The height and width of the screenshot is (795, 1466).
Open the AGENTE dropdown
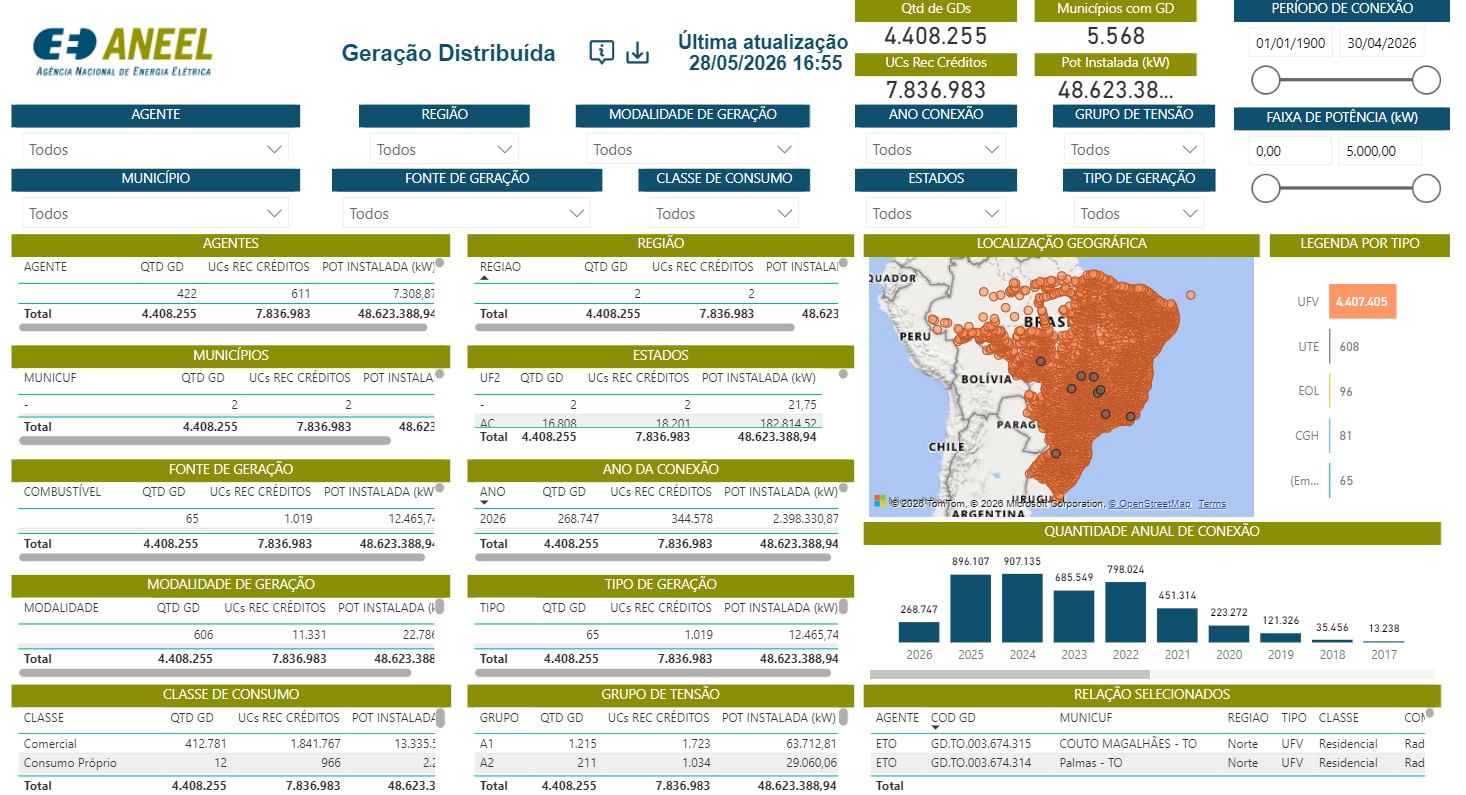click(x=155, y=150)
